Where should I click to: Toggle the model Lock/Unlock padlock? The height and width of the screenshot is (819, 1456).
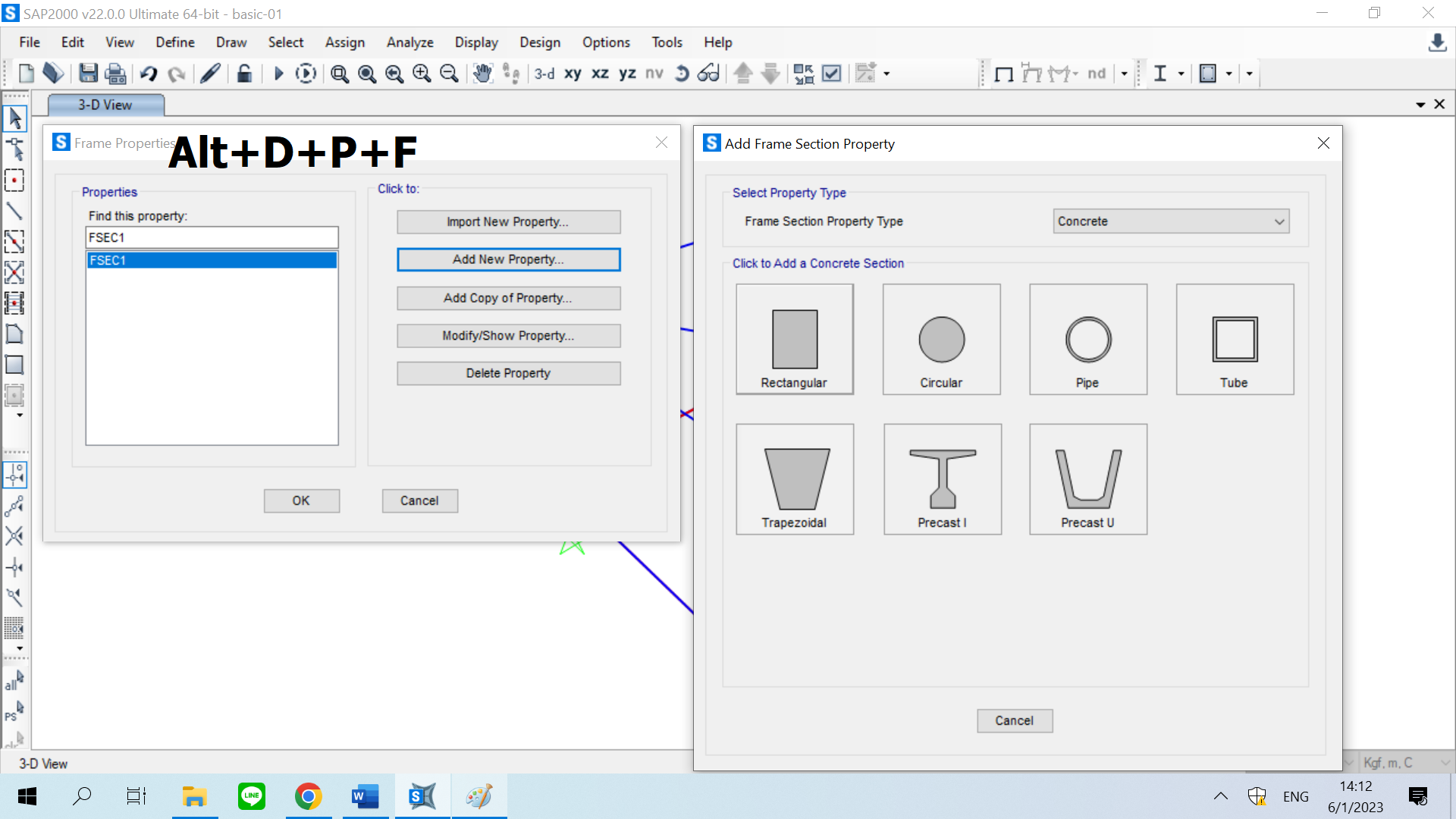[x=244, y=74]
